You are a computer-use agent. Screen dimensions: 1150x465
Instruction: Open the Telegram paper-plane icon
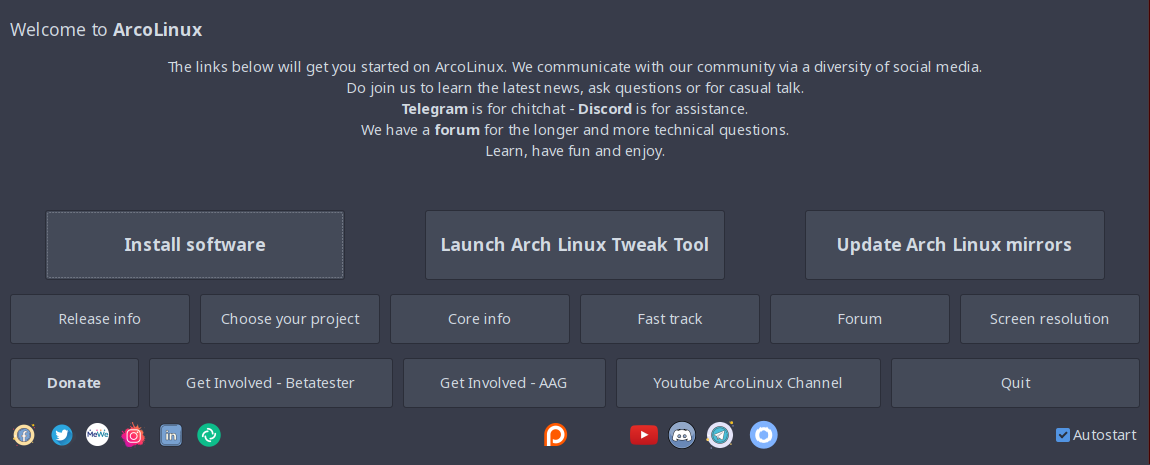(721, 435)
